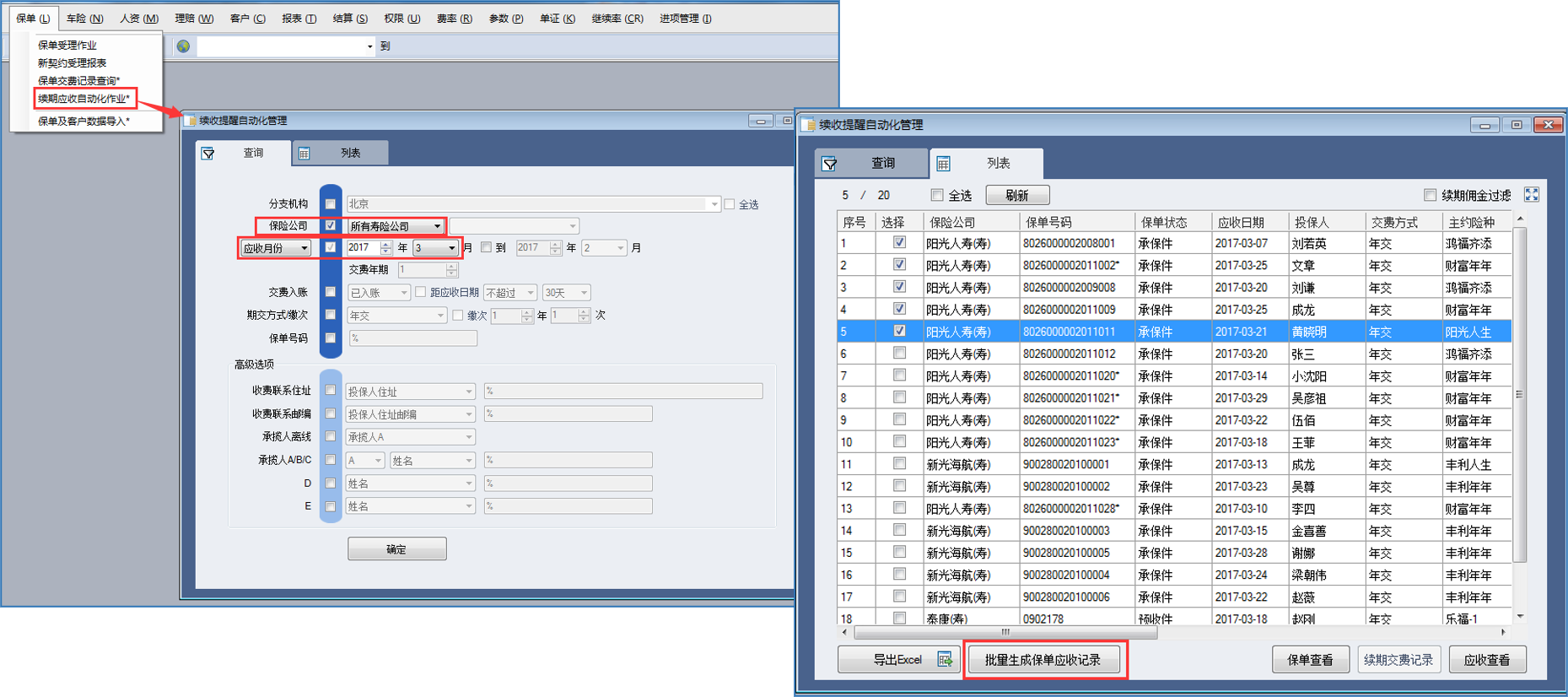The width and height of the screenshot is (1568, 697).
Task: Open the 分支机构 北京 dropdown
Action: 714,204
